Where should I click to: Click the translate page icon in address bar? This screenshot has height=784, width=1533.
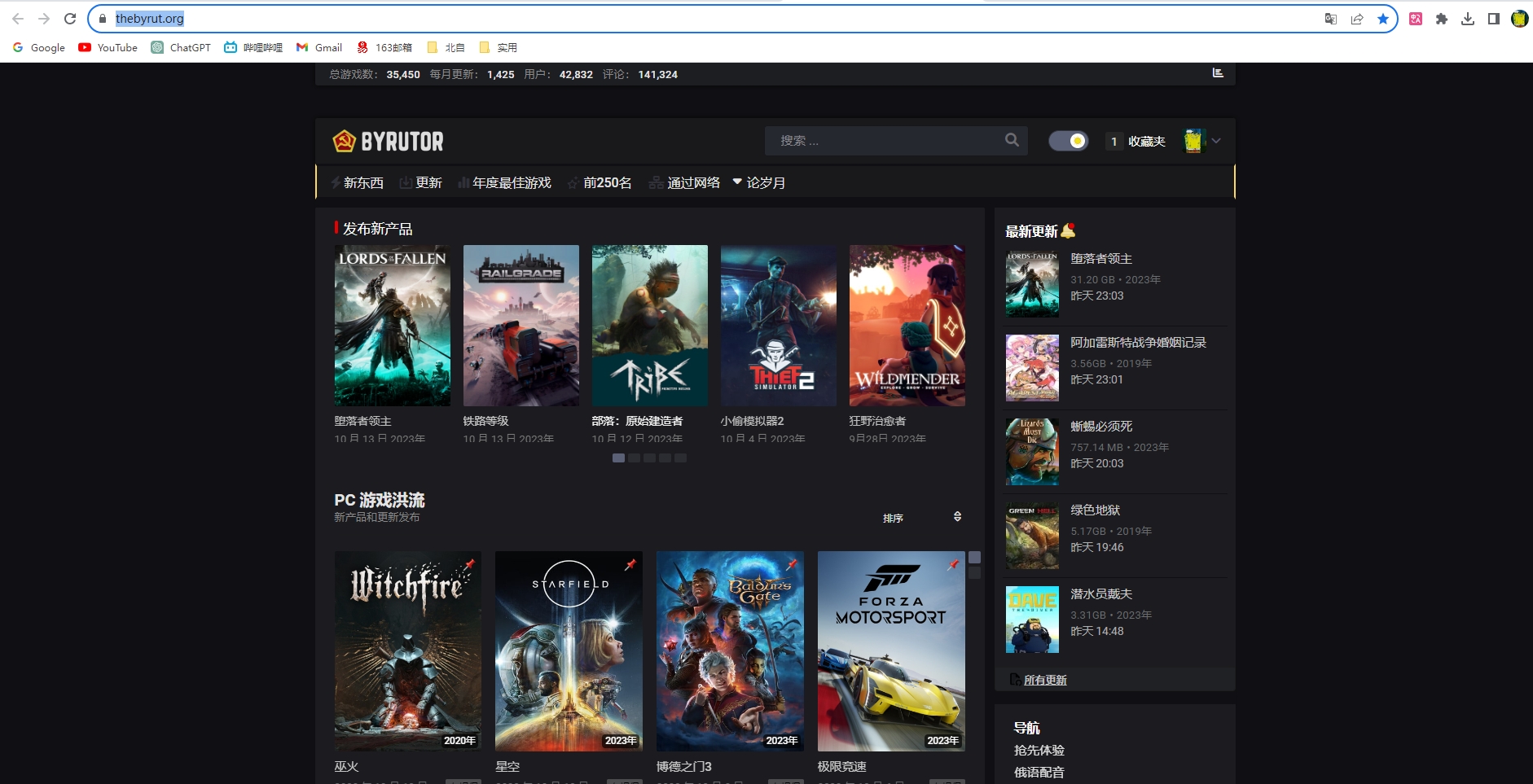(1331, 19)
